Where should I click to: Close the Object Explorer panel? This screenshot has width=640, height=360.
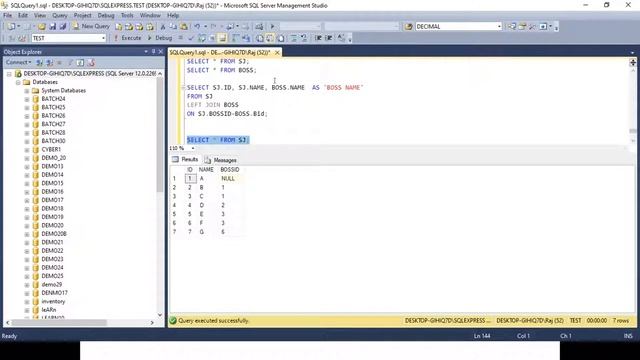coord(160,51)
